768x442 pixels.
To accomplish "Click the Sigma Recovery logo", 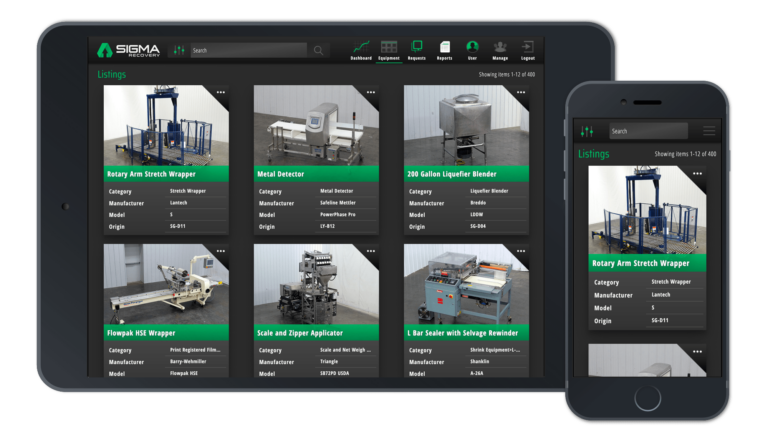I will pos(128,50).
